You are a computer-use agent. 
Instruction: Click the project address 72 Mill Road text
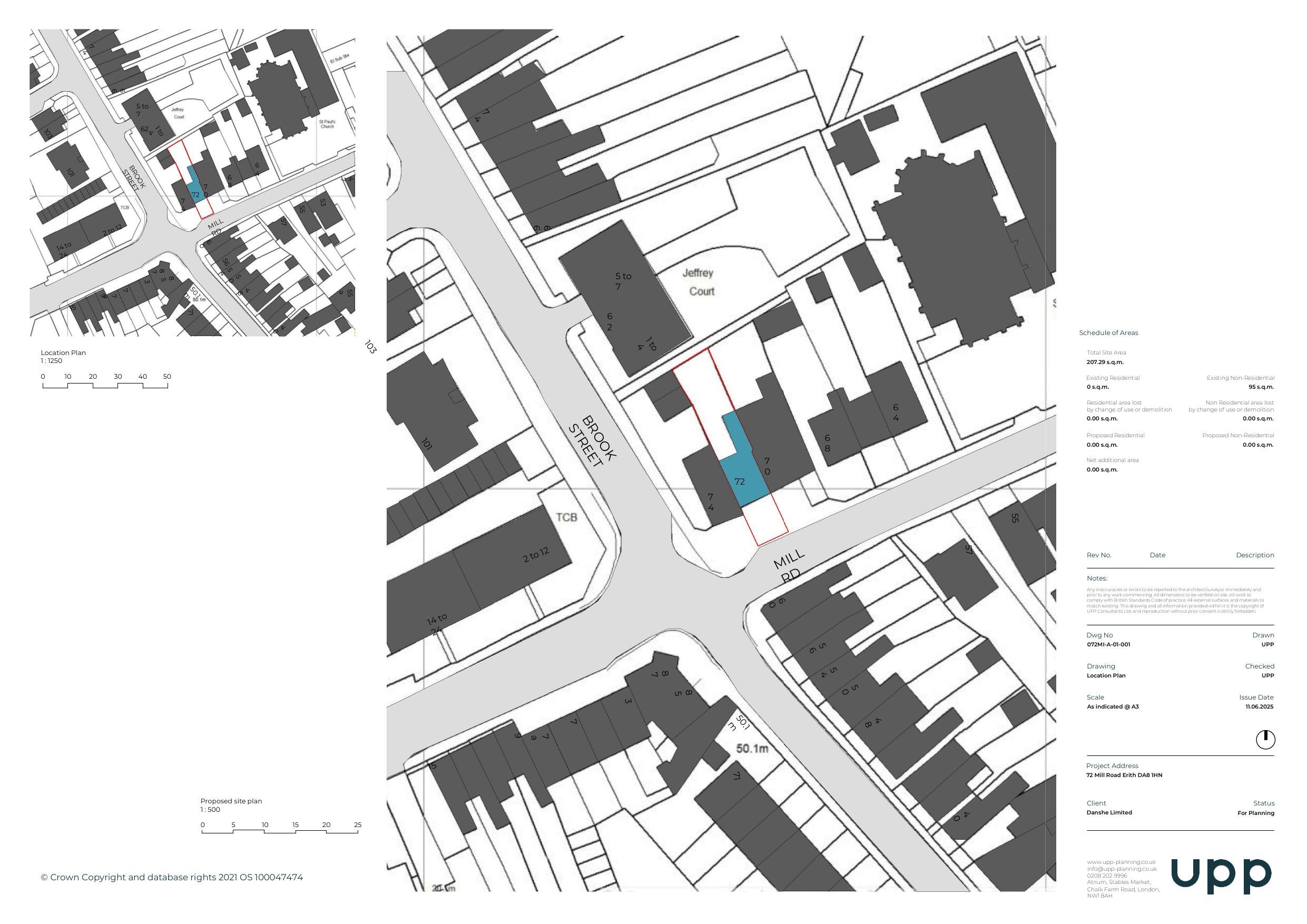coord(1124,775)
